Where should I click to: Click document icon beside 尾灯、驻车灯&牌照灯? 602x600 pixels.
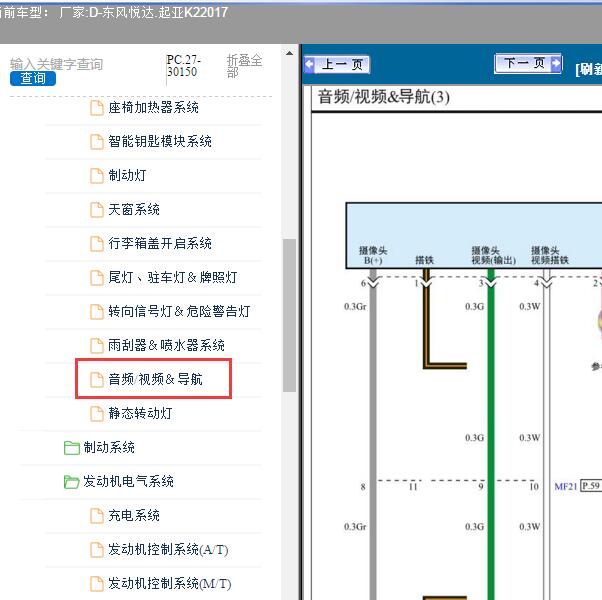click(97, 278)
